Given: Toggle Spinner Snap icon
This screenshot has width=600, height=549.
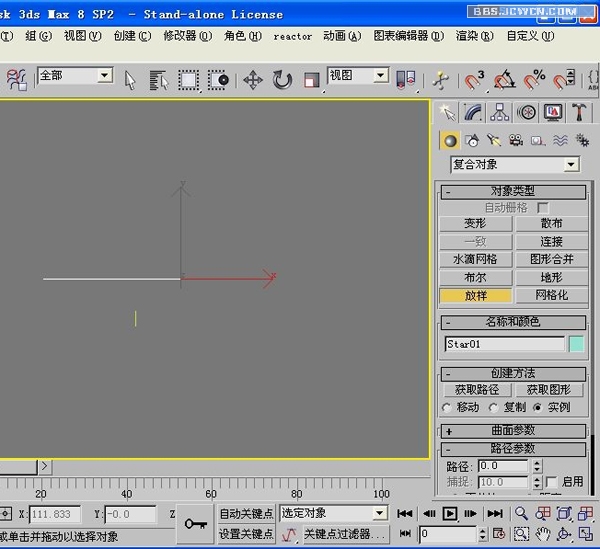Looking at the screenshot, I should 564,81.
